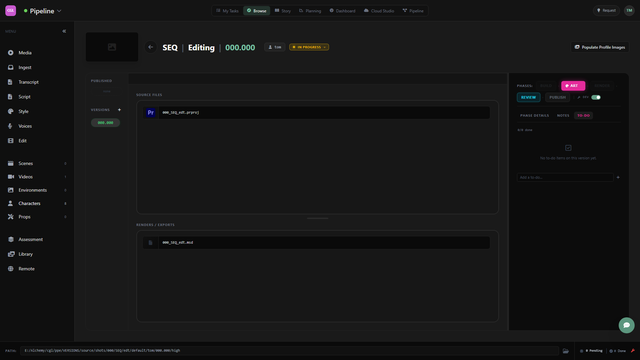The width and height of the screenshot is (640, 360).
Task: Select the NOTES tab
Action: pyautogui.click(x=563, y=116)
